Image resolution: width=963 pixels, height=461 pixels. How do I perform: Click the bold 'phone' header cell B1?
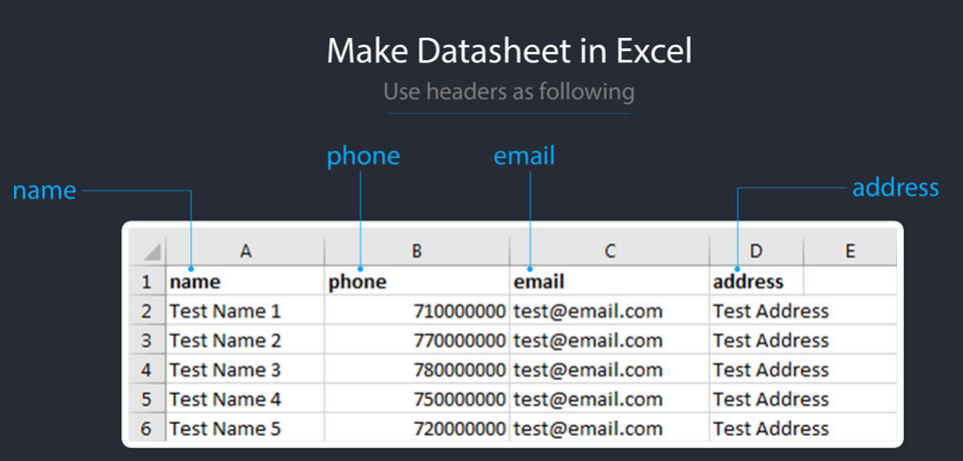pyautogui.click(x=417, y=281)
